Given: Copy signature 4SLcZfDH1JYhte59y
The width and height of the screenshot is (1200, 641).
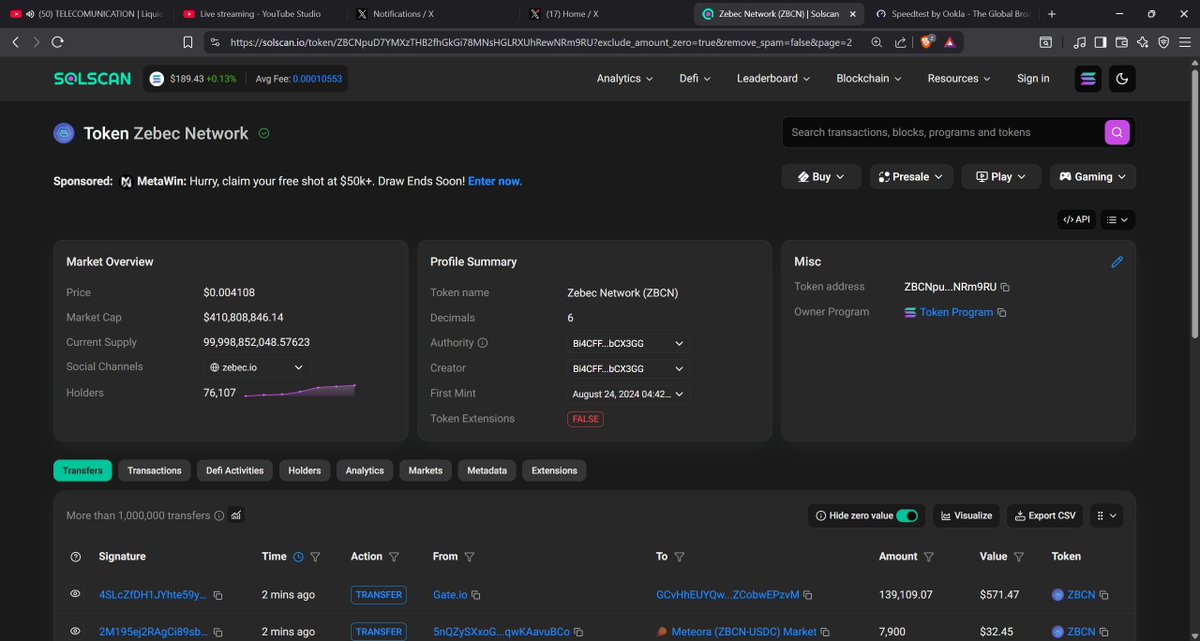Looking at the screenshot, I should click(x=218, y=595).
